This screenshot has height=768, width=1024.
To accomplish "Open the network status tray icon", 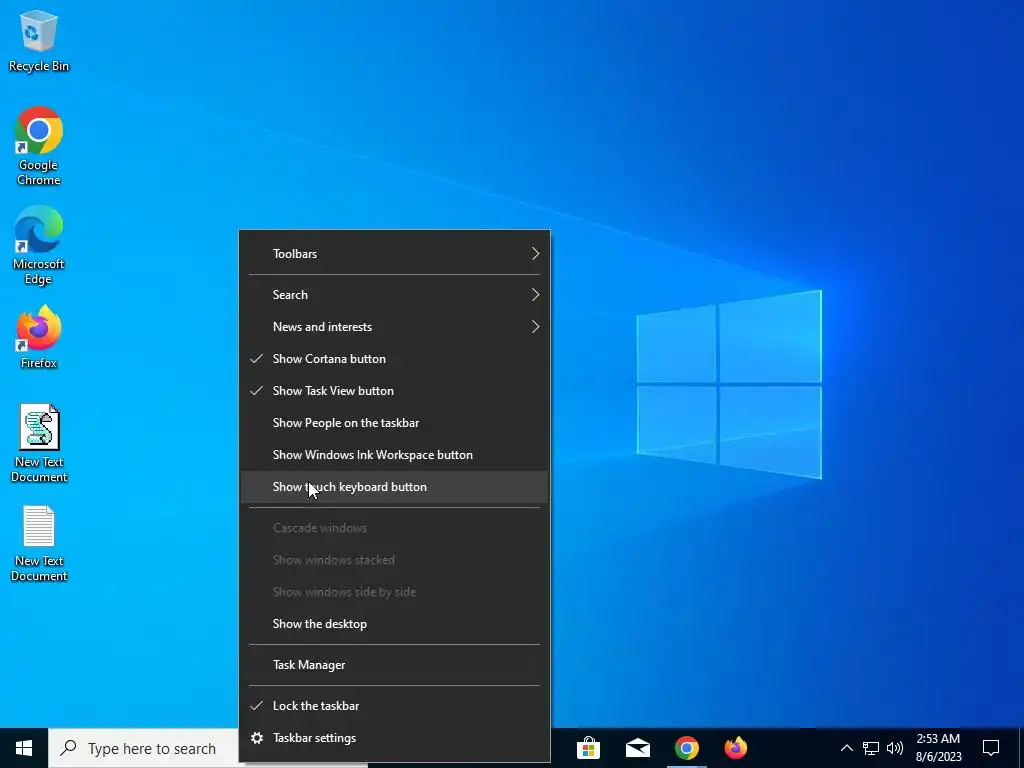I will click(871, 748).
